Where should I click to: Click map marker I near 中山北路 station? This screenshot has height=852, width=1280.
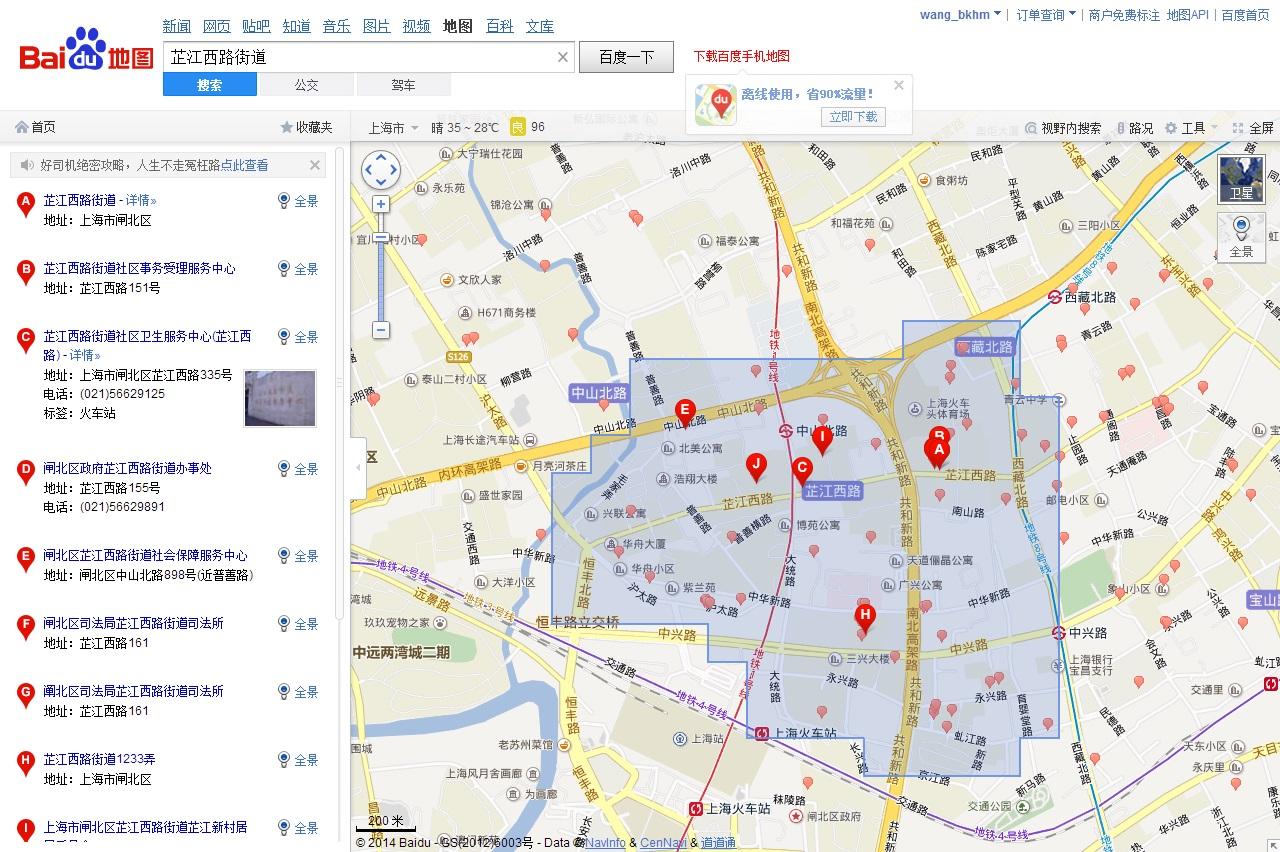(823, 440)
